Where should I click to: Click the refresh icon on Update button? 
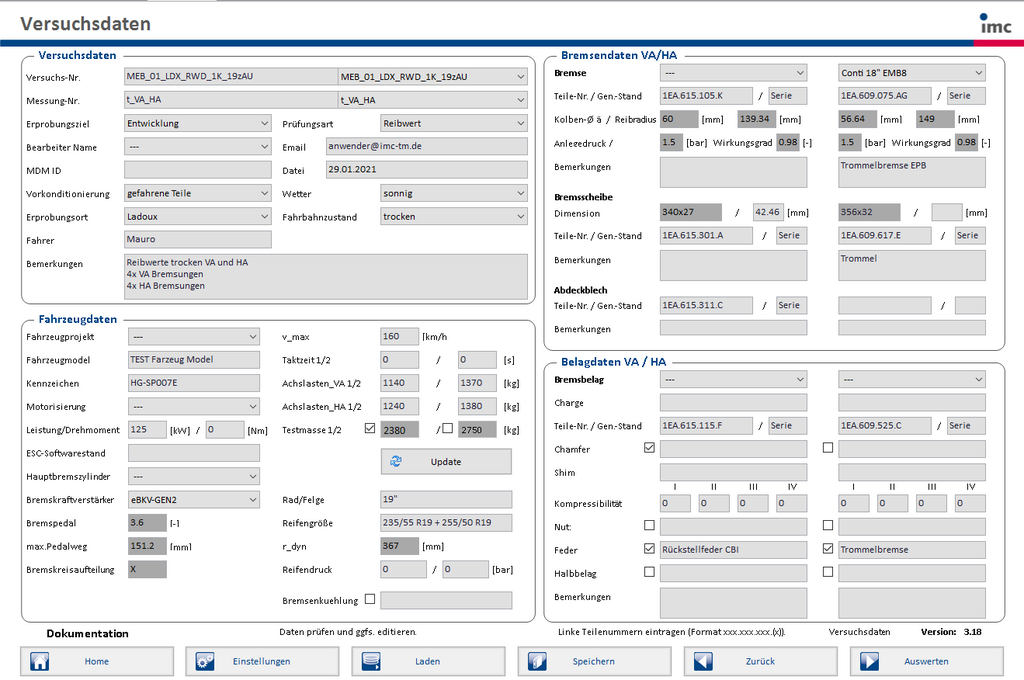pyautogui.click(x=396, y=461)
